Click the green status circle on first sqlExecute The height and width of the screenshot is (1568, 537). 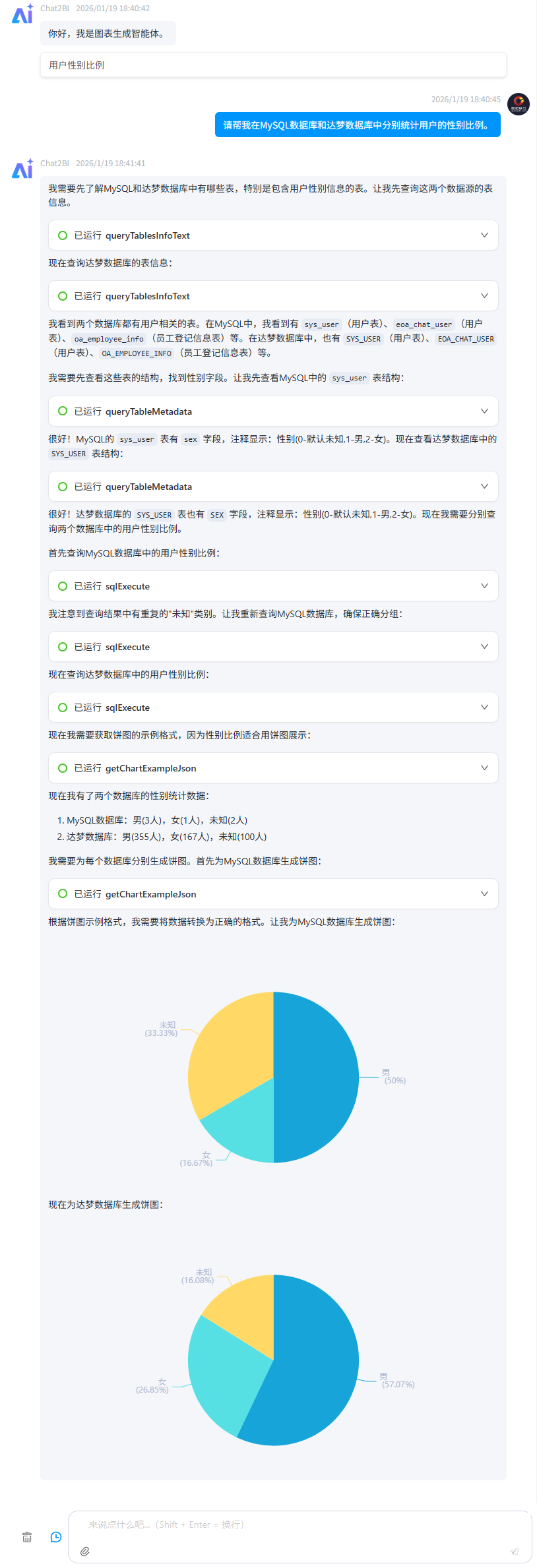pyautogui.click(x=63, y=586)
